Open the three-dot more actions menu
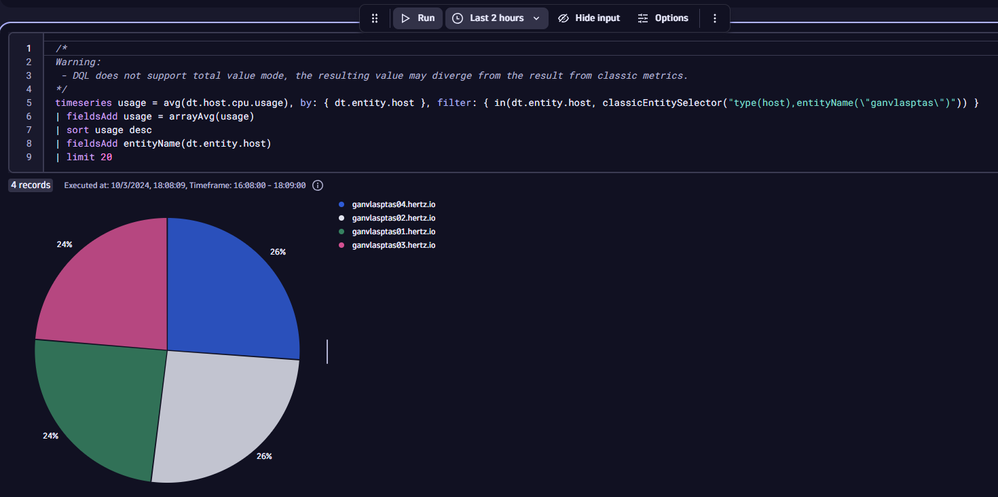998x497 pixels. click(714, 18)
